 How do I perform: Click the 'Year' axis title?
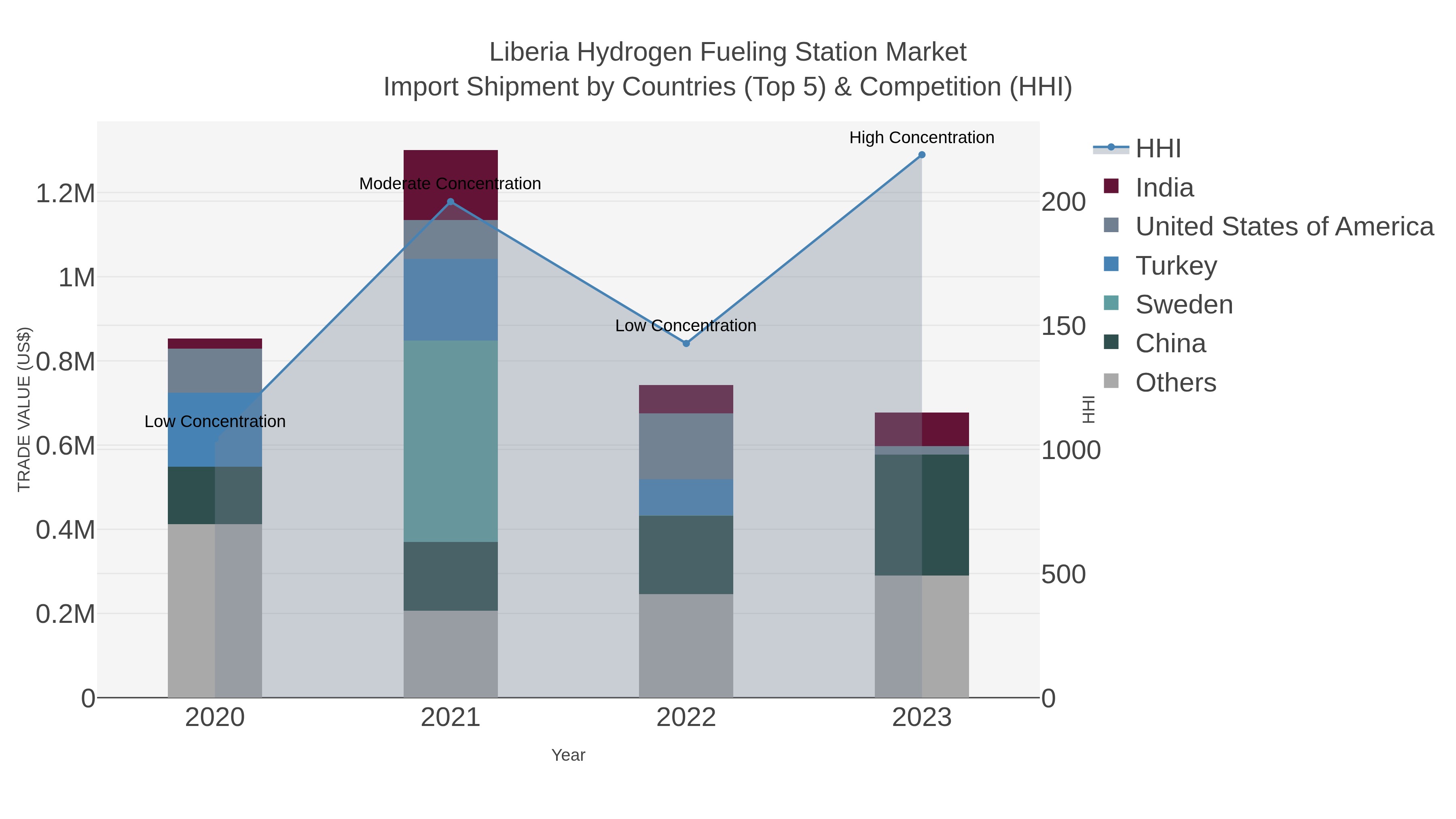(569, 755)
